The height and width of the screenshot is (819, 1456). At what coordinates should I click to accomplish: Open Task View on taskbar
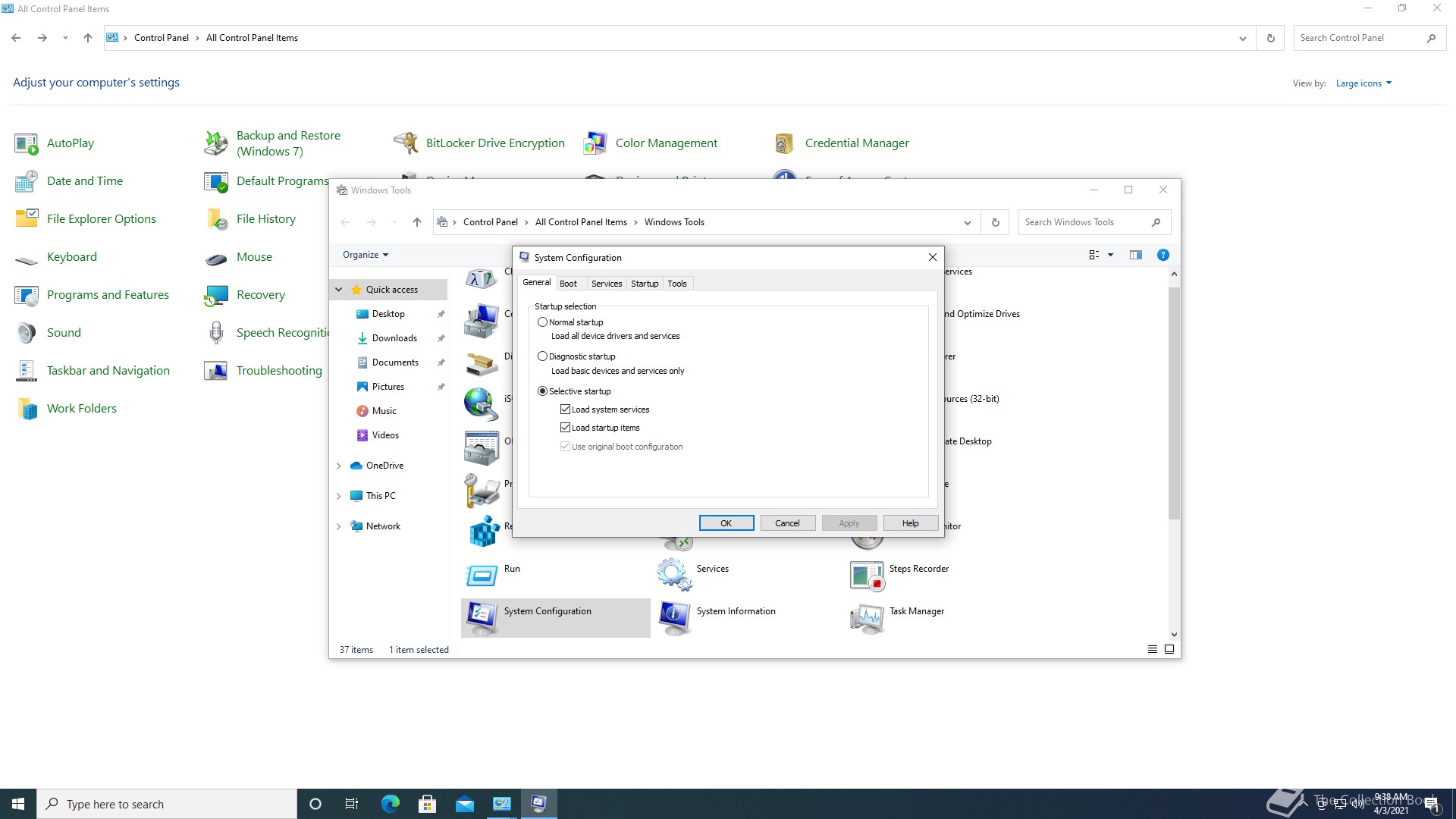pos(351,804)
